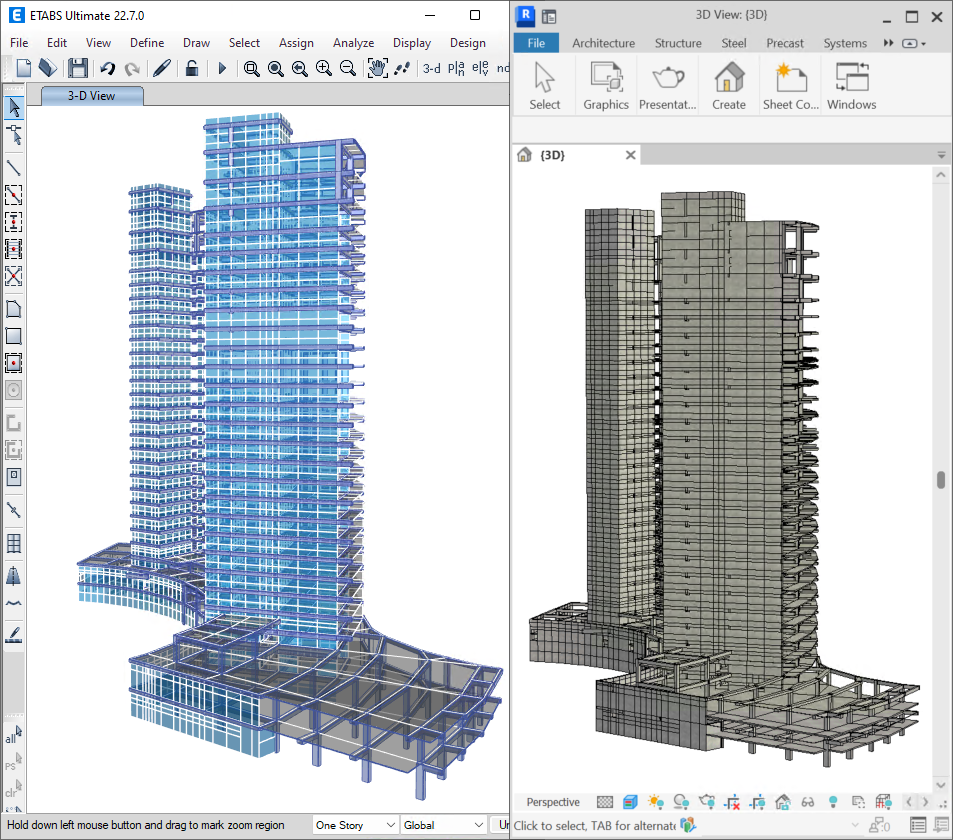Open the Analyze menu in ETABS
The width and height of the screenshot is (953, 840).
353,43
